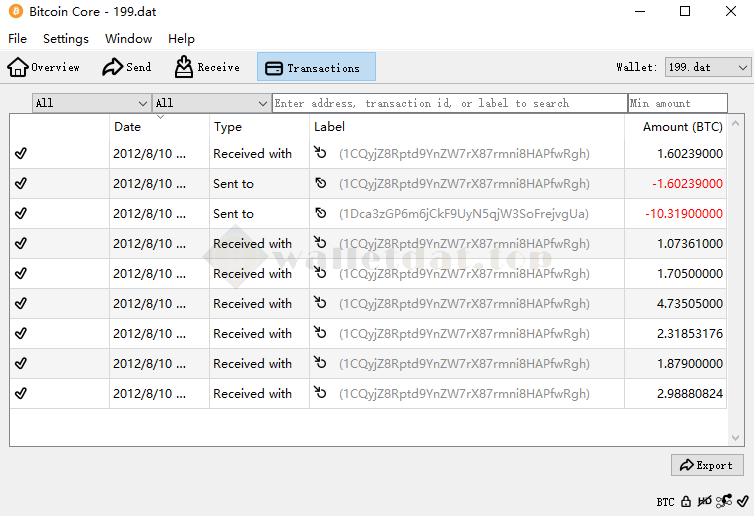Open the Window menu
The image size is (754, 516).
[128, 39]
